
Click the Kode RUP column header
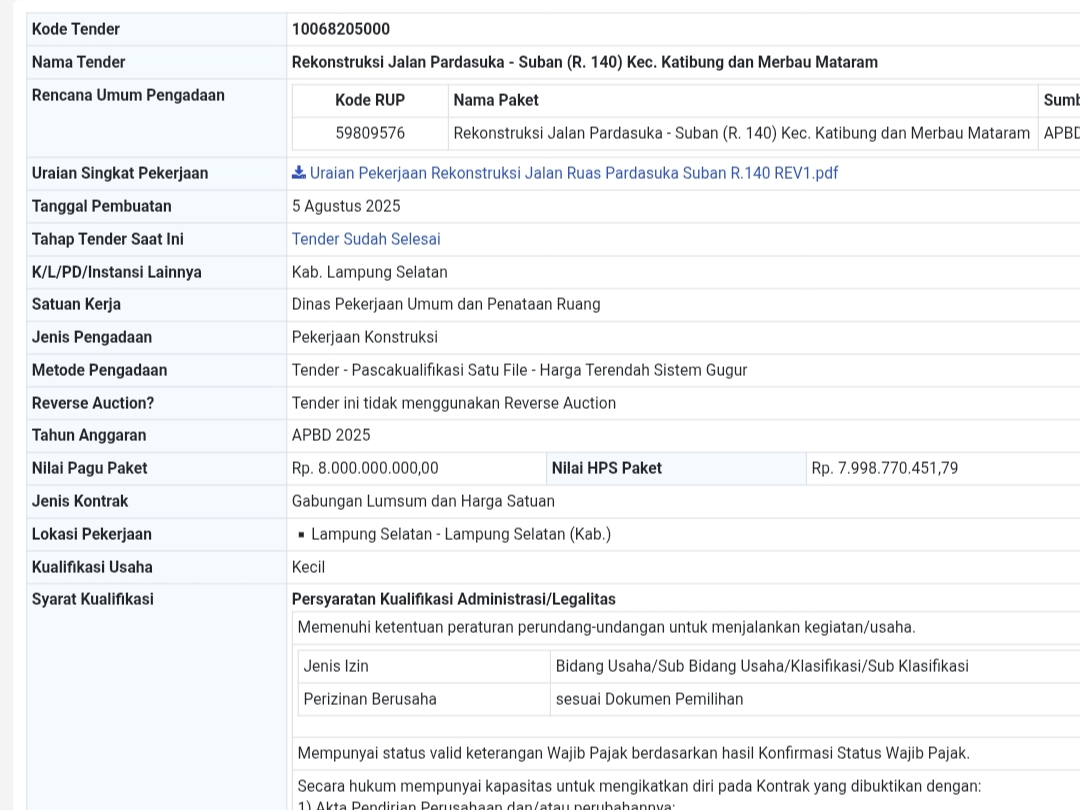click(370, 100)
